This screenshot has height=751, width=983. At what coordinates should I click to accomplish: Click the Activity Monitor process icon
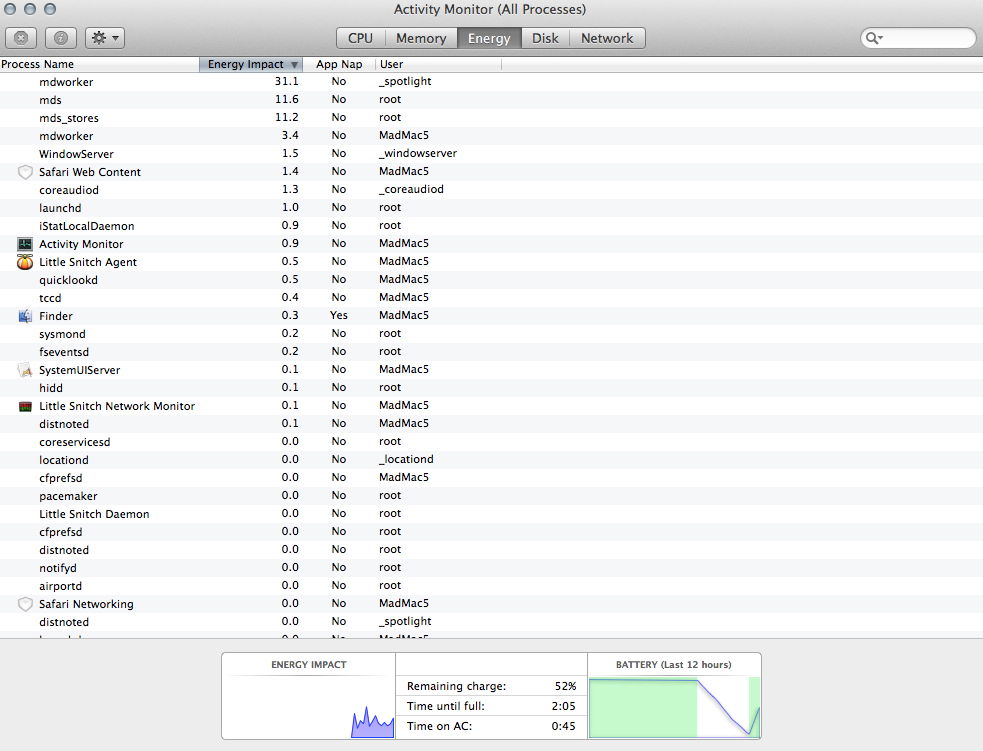coord(25,244)
